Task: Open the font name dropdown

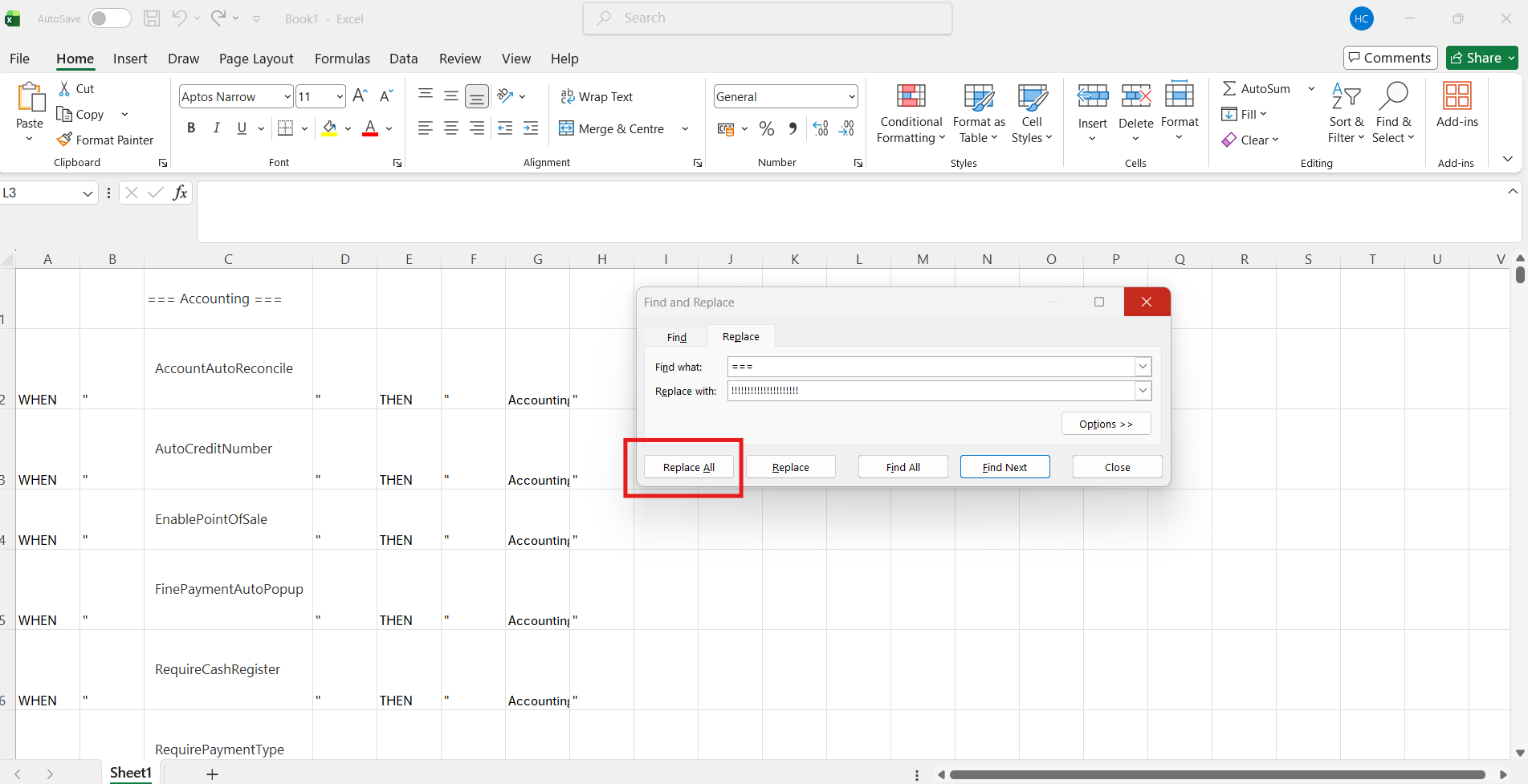Action: click(x=287, y=96)
